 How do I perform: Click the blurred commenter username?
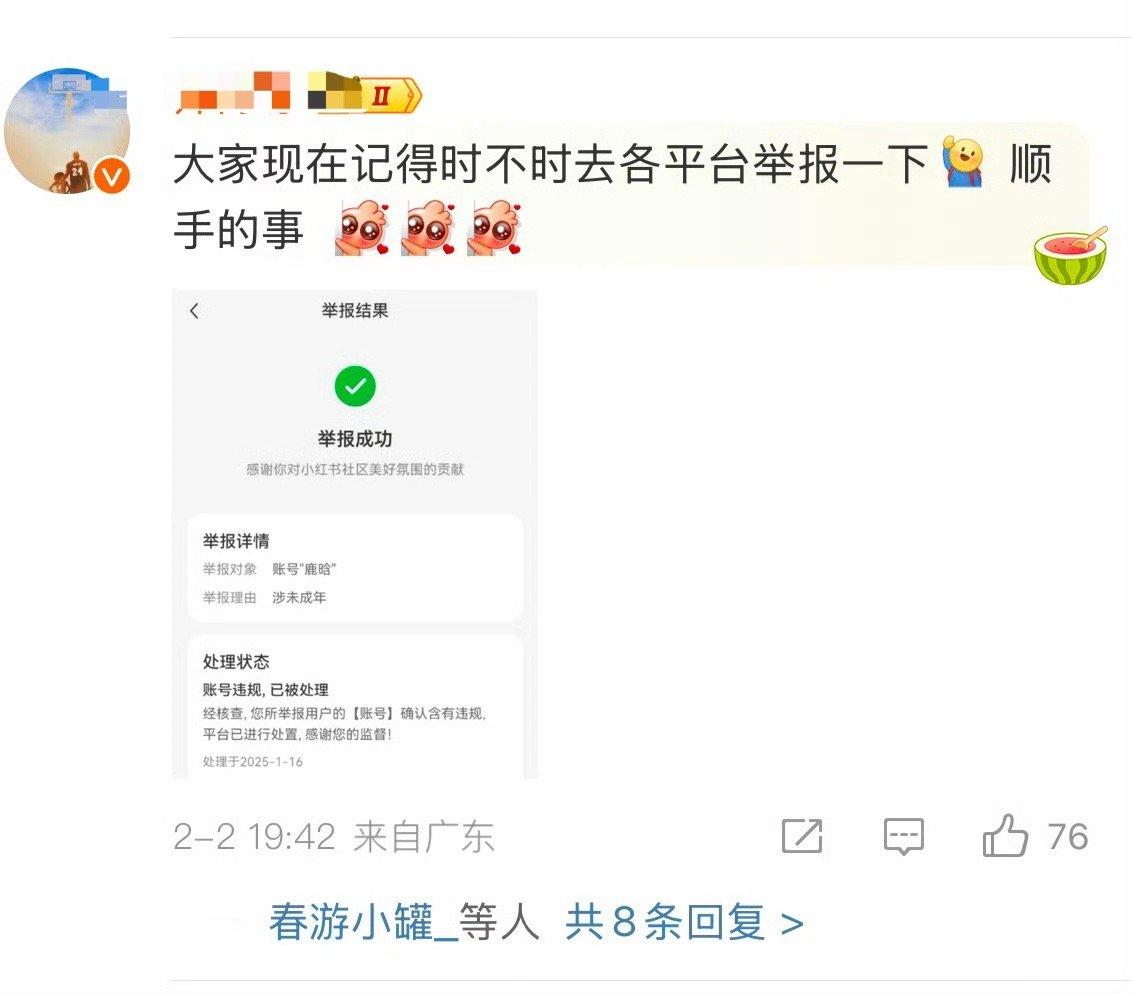[233, 92]
